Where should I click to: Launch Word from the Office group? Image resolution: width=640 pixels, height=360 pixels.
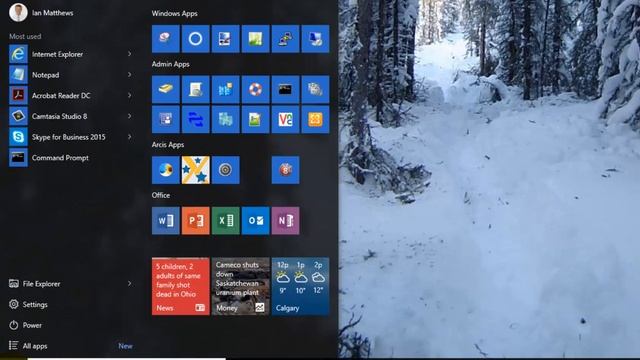coord(166,220)
